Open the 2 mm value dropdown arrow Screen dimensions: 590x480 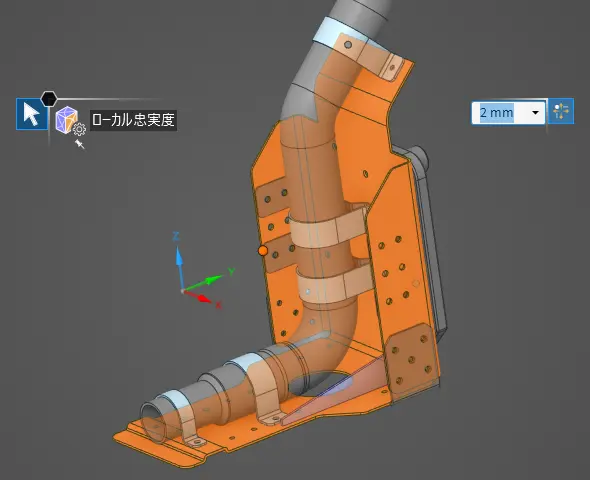pos(535,112)
